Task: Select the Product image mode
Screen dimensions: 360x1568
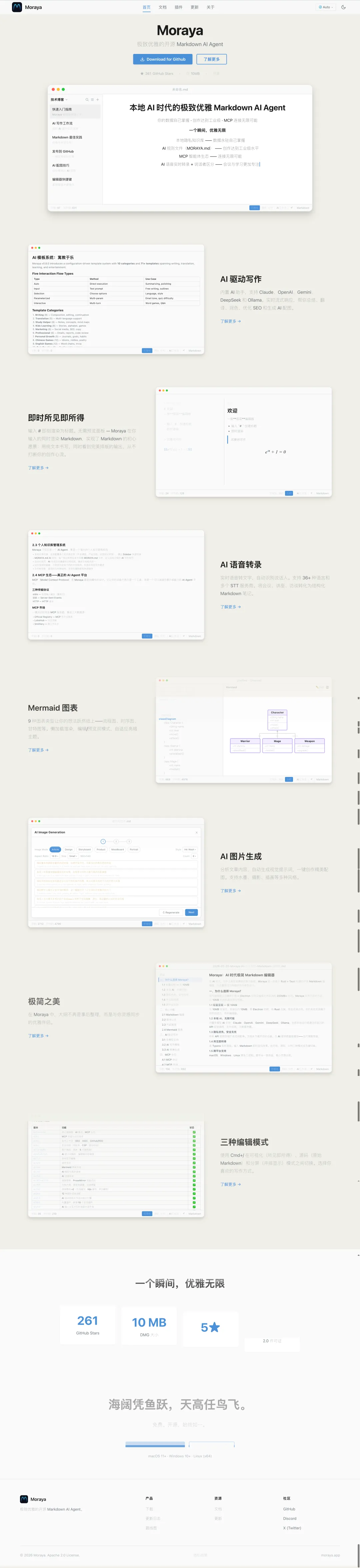Action: tap(101, 849)
